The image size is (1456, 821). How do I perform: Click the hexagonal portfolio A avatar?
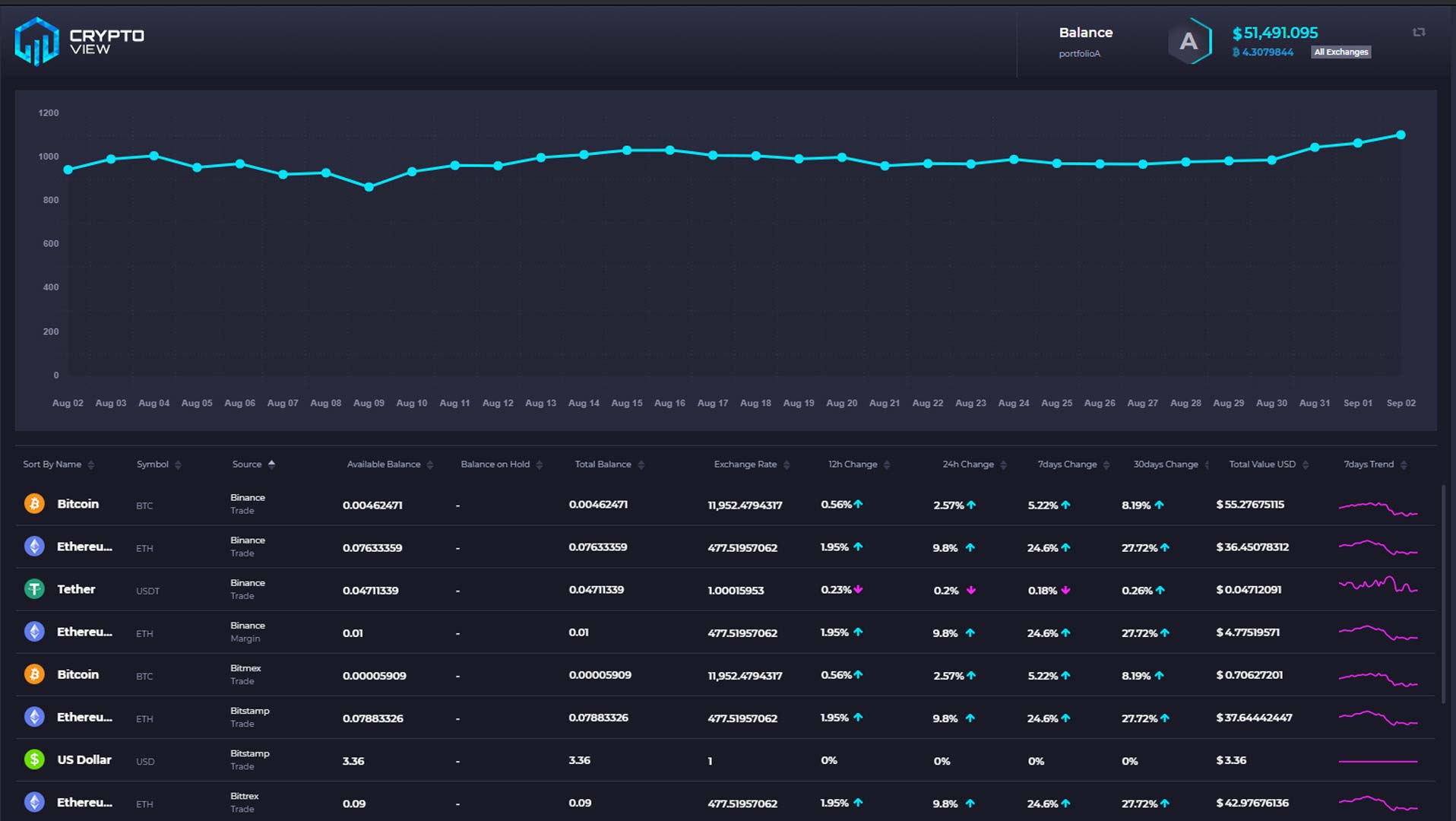click(1189, 42)
